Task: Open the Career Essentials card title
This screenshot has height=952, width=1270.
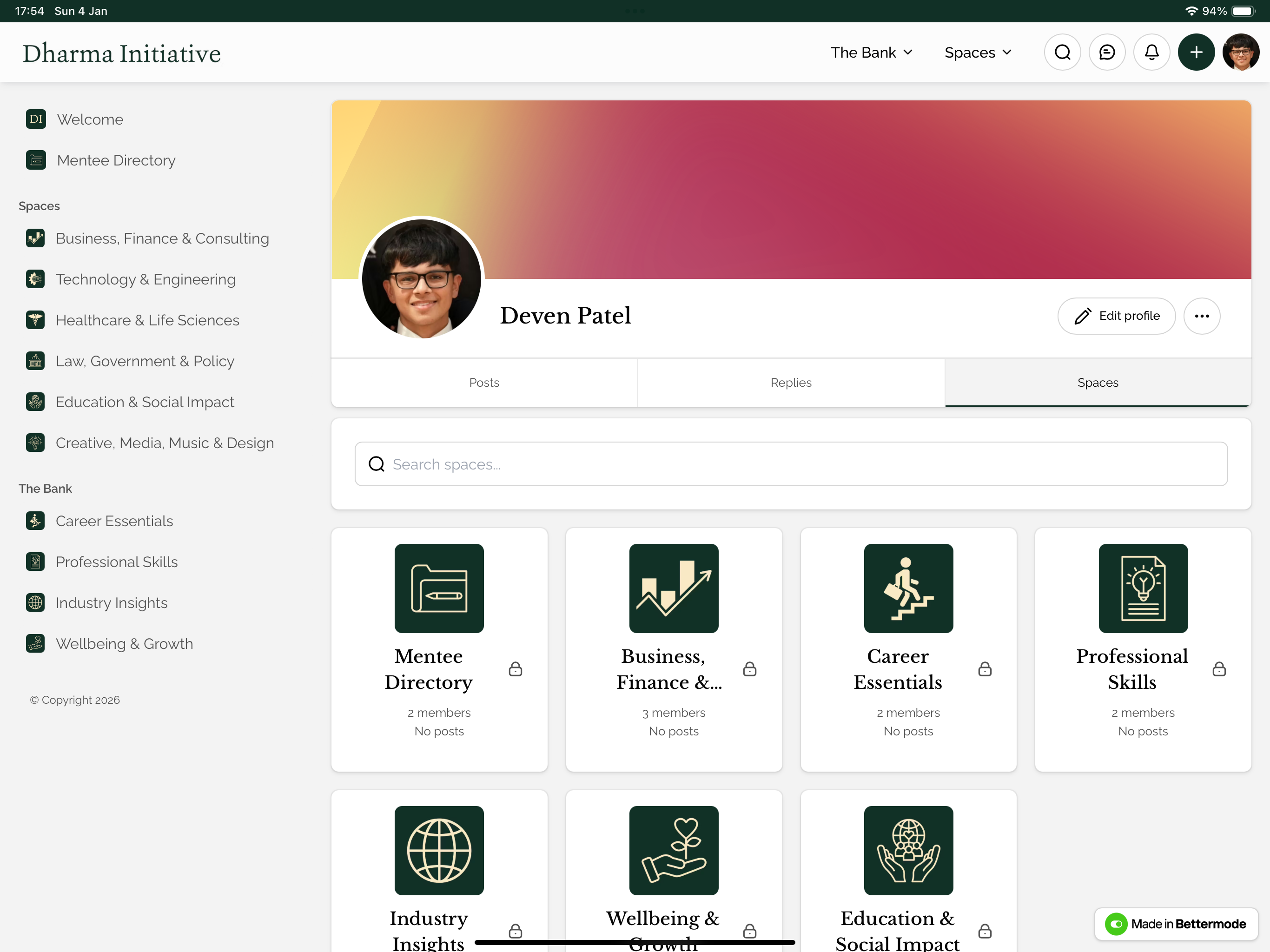Action: pyautogui.click(x=897, y=669)
